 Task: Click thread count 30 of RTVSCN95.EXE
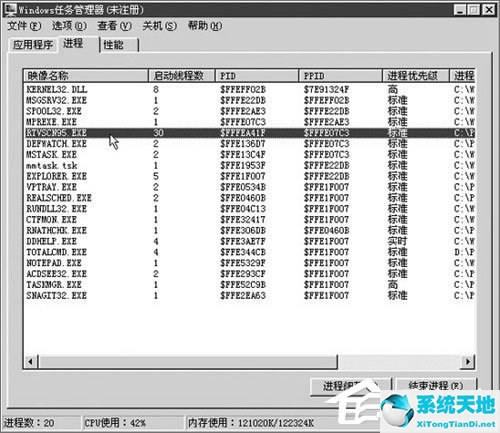tap(158, 133)
